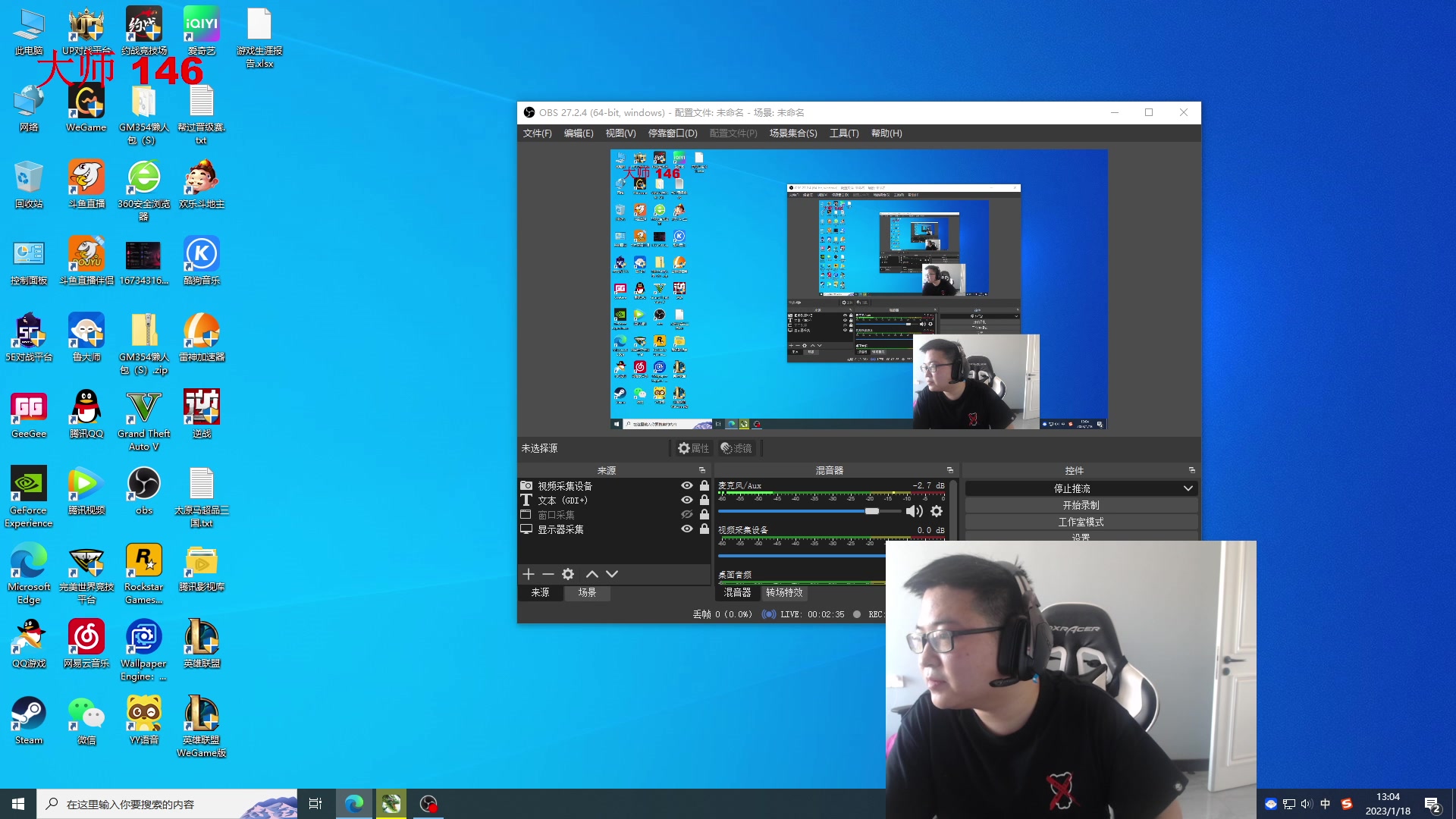The image size is (1456, 819).
Task: Select the 爱奇艺 desktop icon
Action: click(x=202, y=30)
